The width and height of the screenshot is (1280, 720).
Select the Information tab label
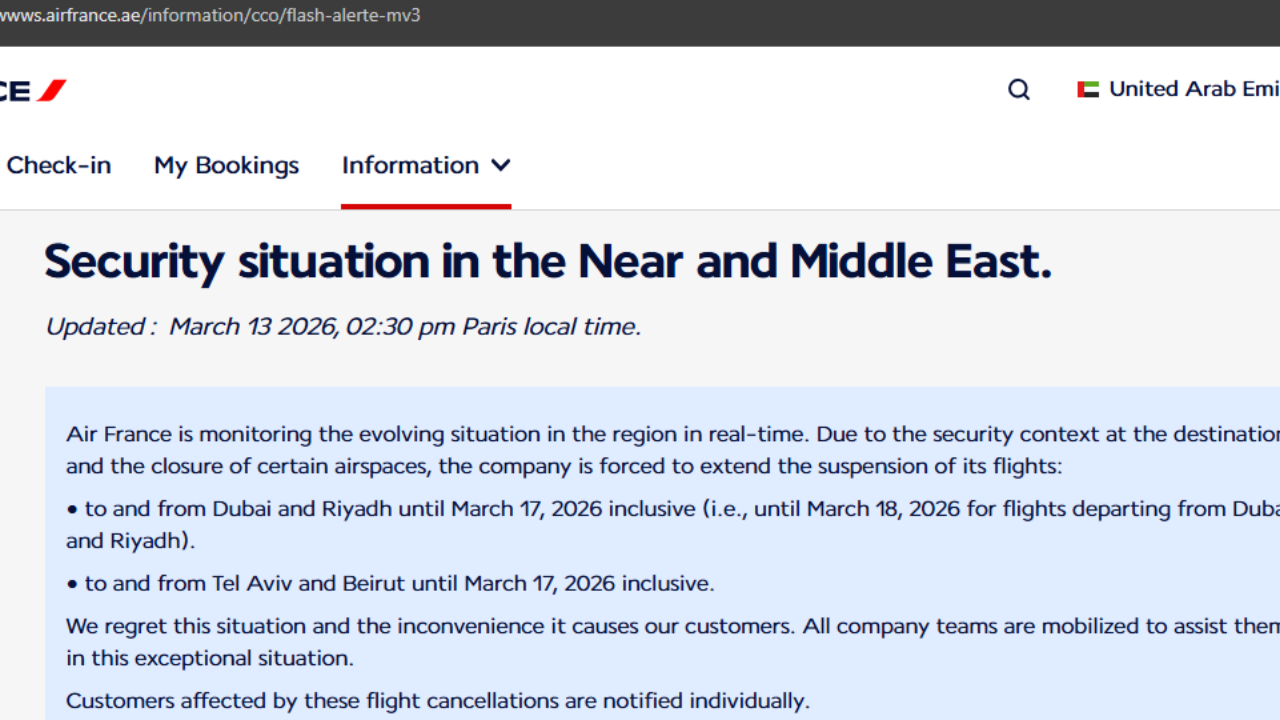click(410, 165)
